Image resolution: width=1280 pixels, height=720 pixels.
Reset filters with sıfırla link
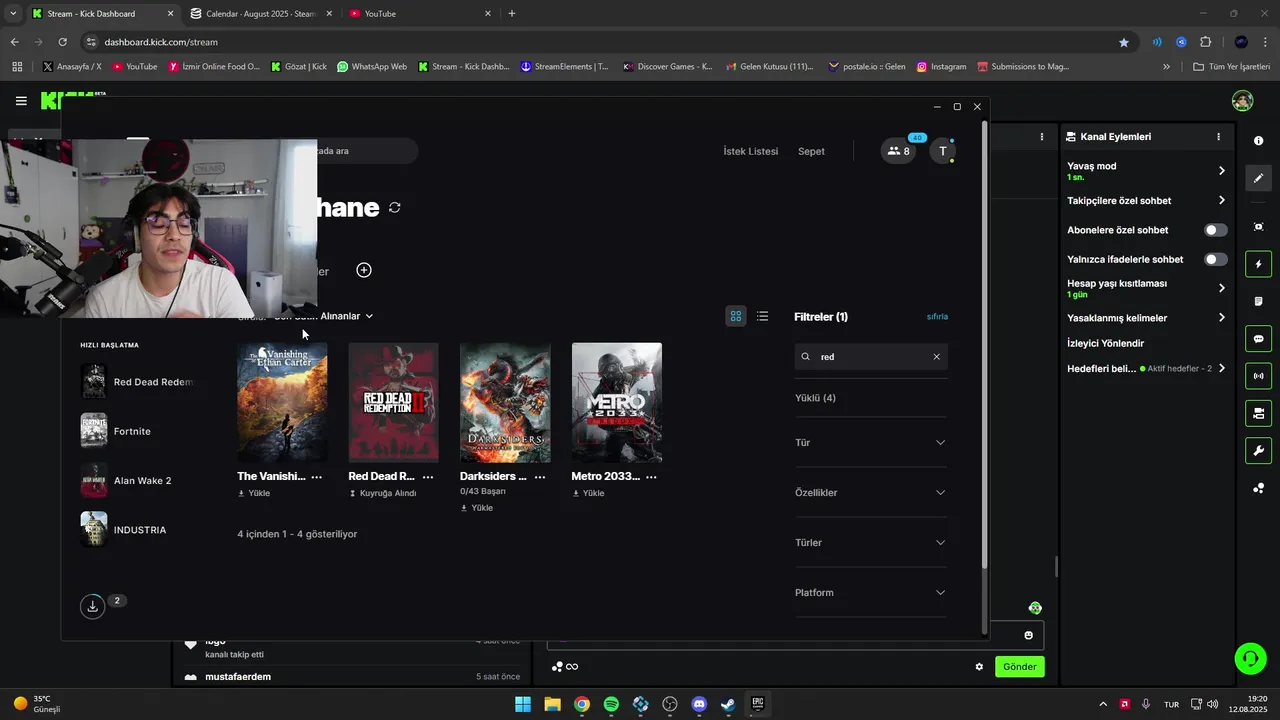point(937,316)
